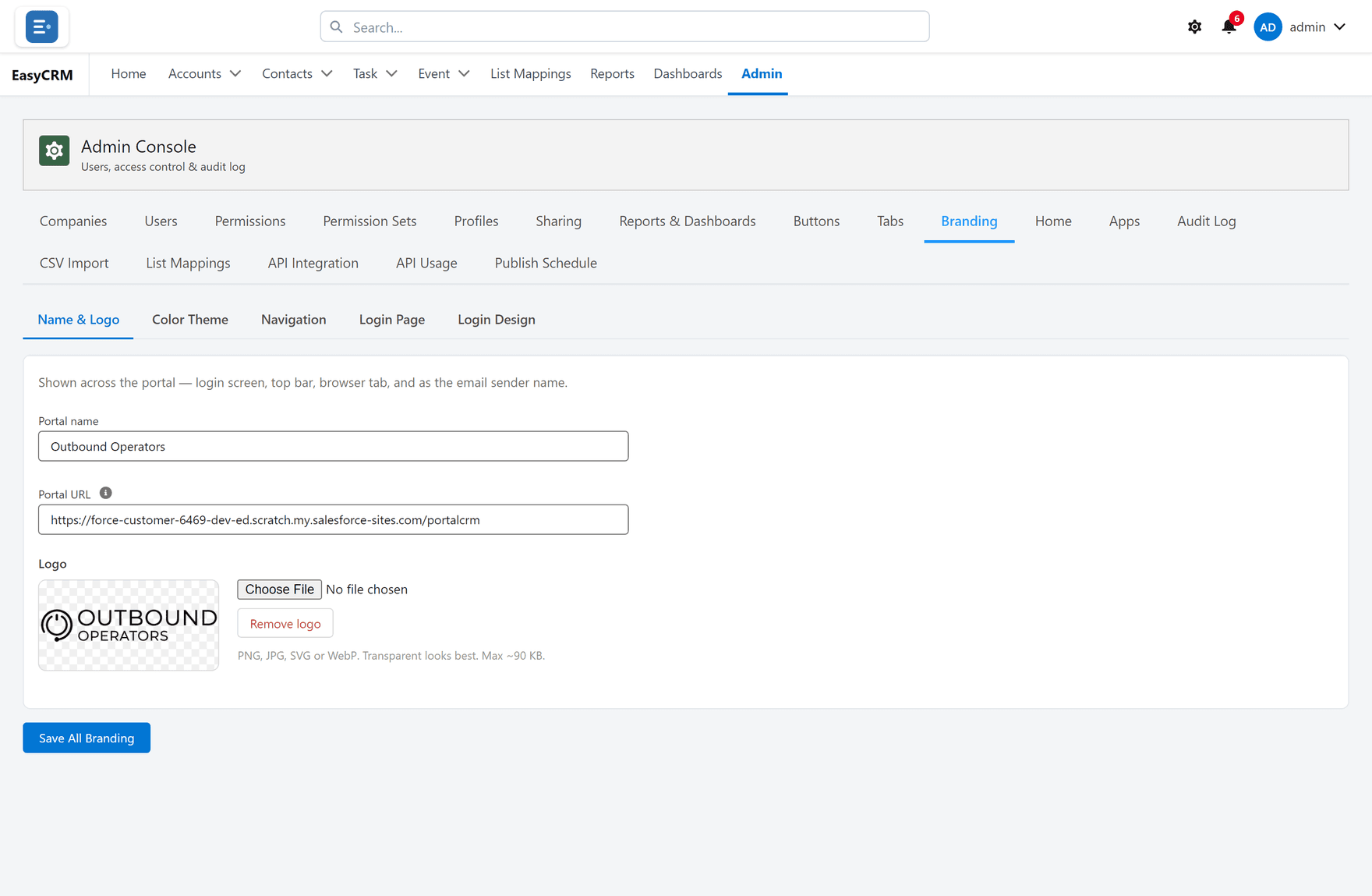Switch to the Audit Log tab
1372x896 pixels.
coord(1206,221)
